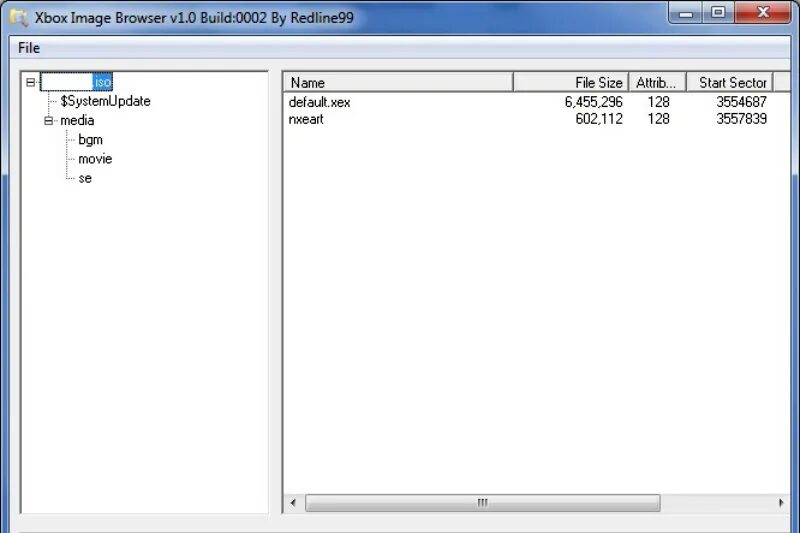Click file size value 6,455,296
Screen dimensions: 800x533
593,102
